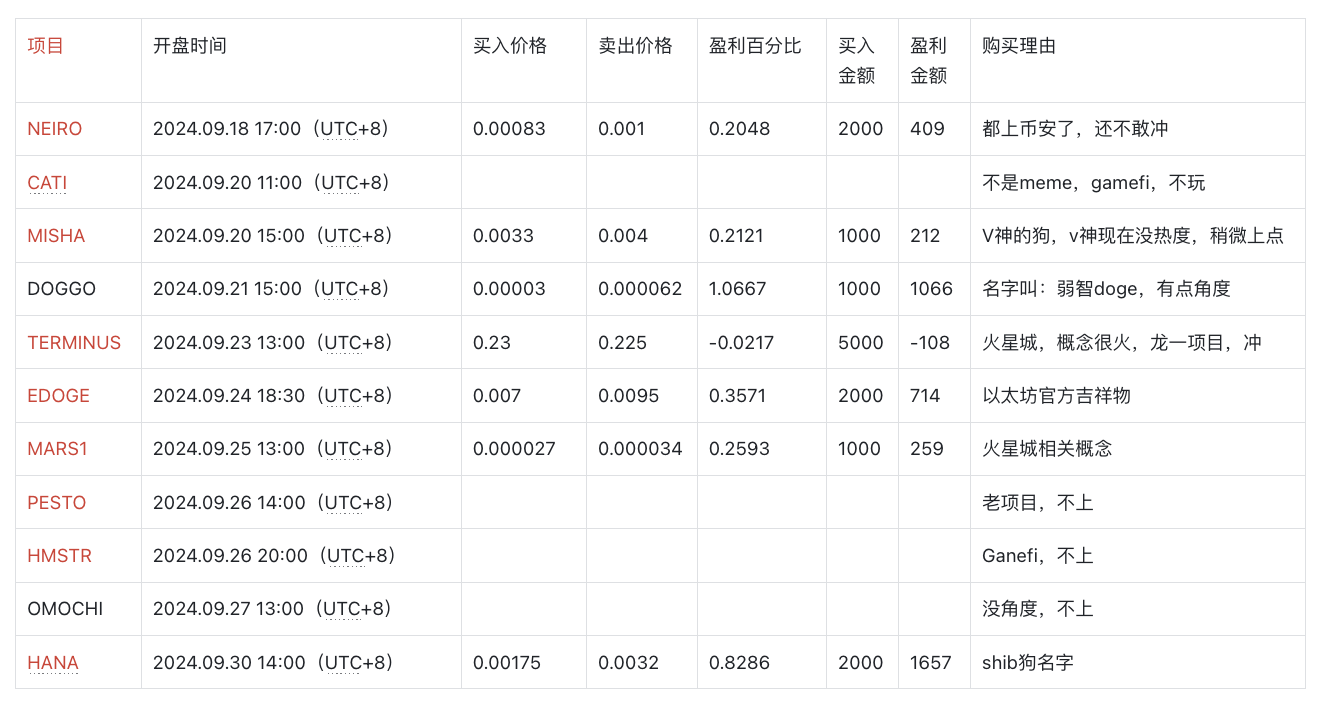
Task: Click profit percentage 0.2048
Action: coord(739,129)
